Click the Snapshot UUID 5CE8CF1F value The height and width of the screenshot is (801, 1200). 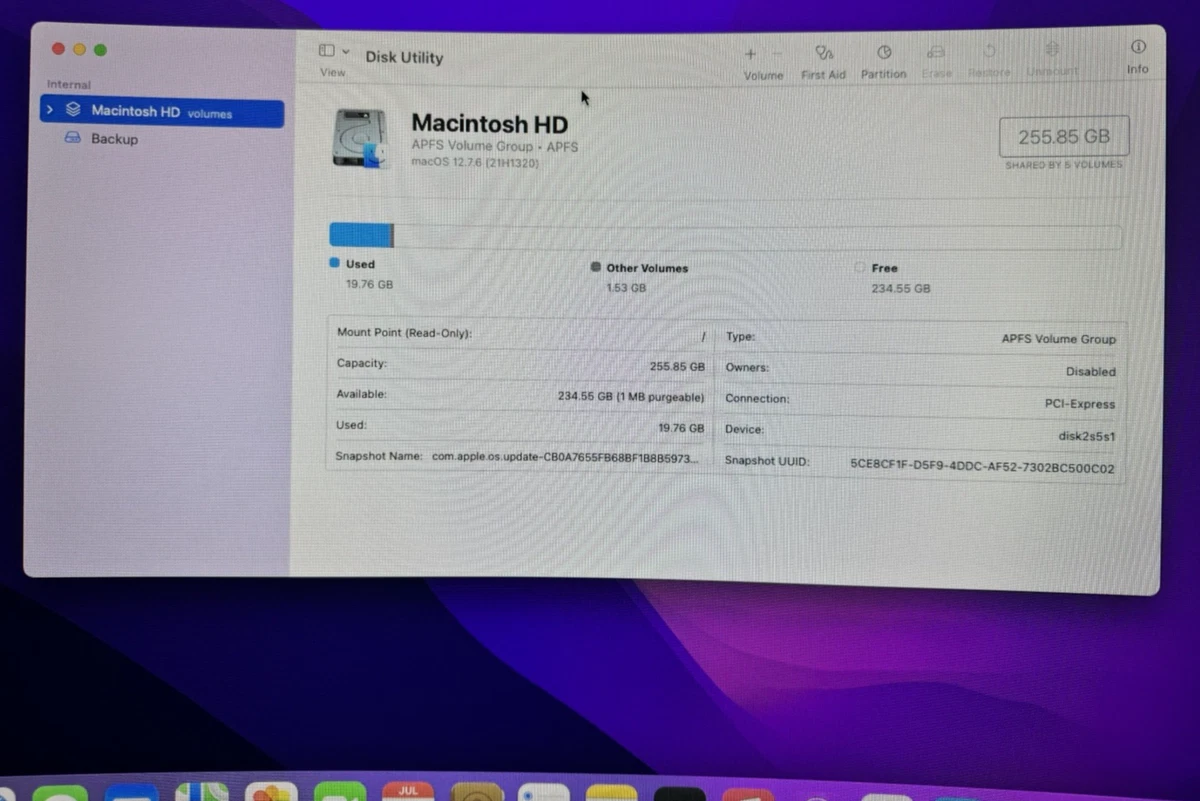[982, 467]
